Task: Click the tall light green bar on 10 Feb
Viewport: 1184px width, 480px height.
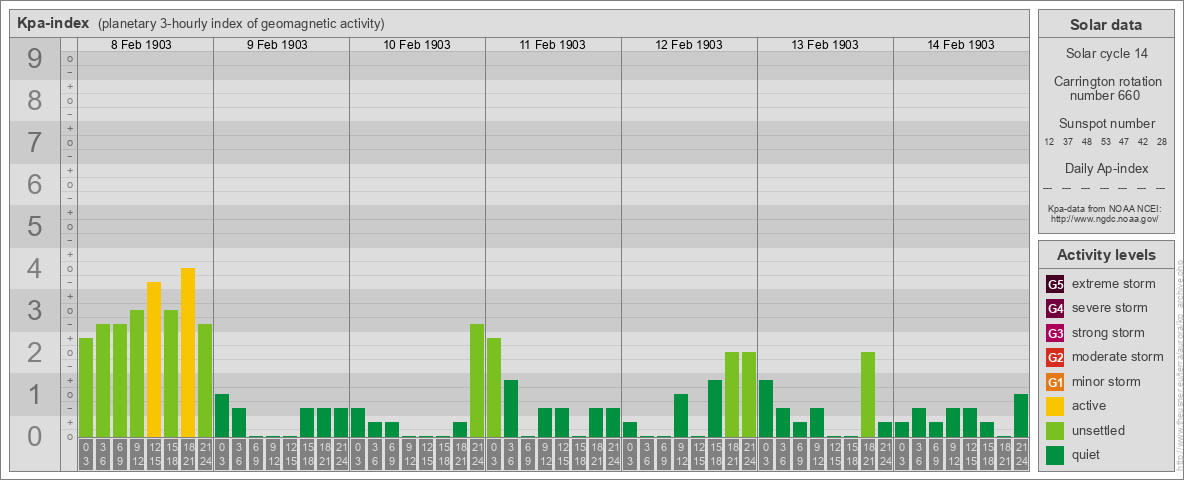Action: point(477,380)
